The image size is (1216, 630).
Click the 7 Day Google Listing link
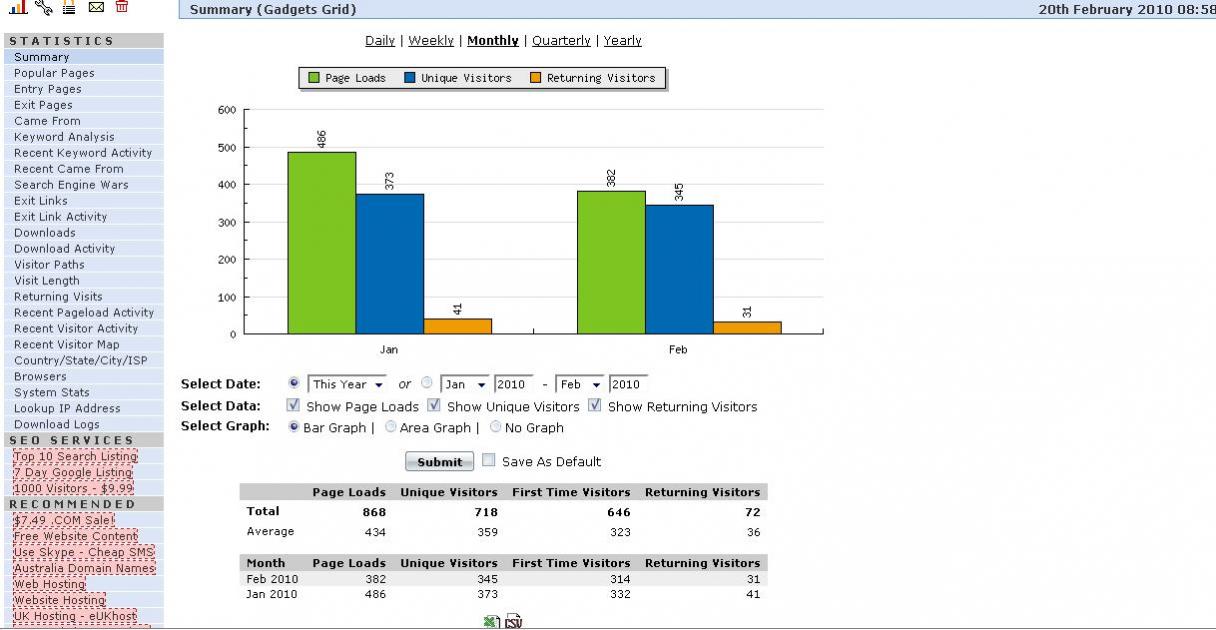point(73,473)
